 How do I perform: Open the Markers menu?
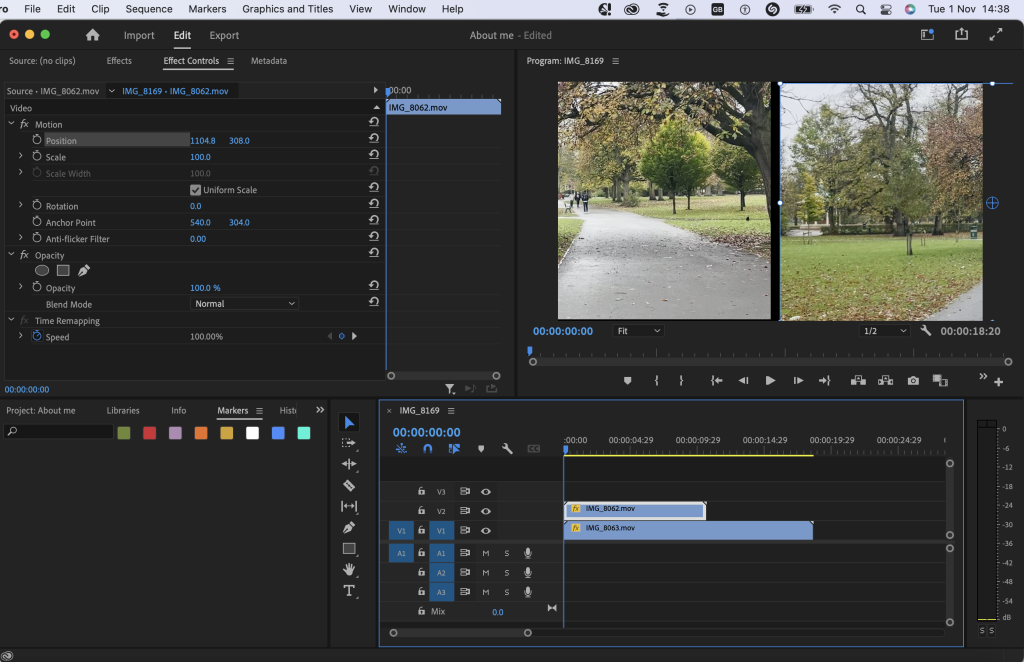point(207,9)
